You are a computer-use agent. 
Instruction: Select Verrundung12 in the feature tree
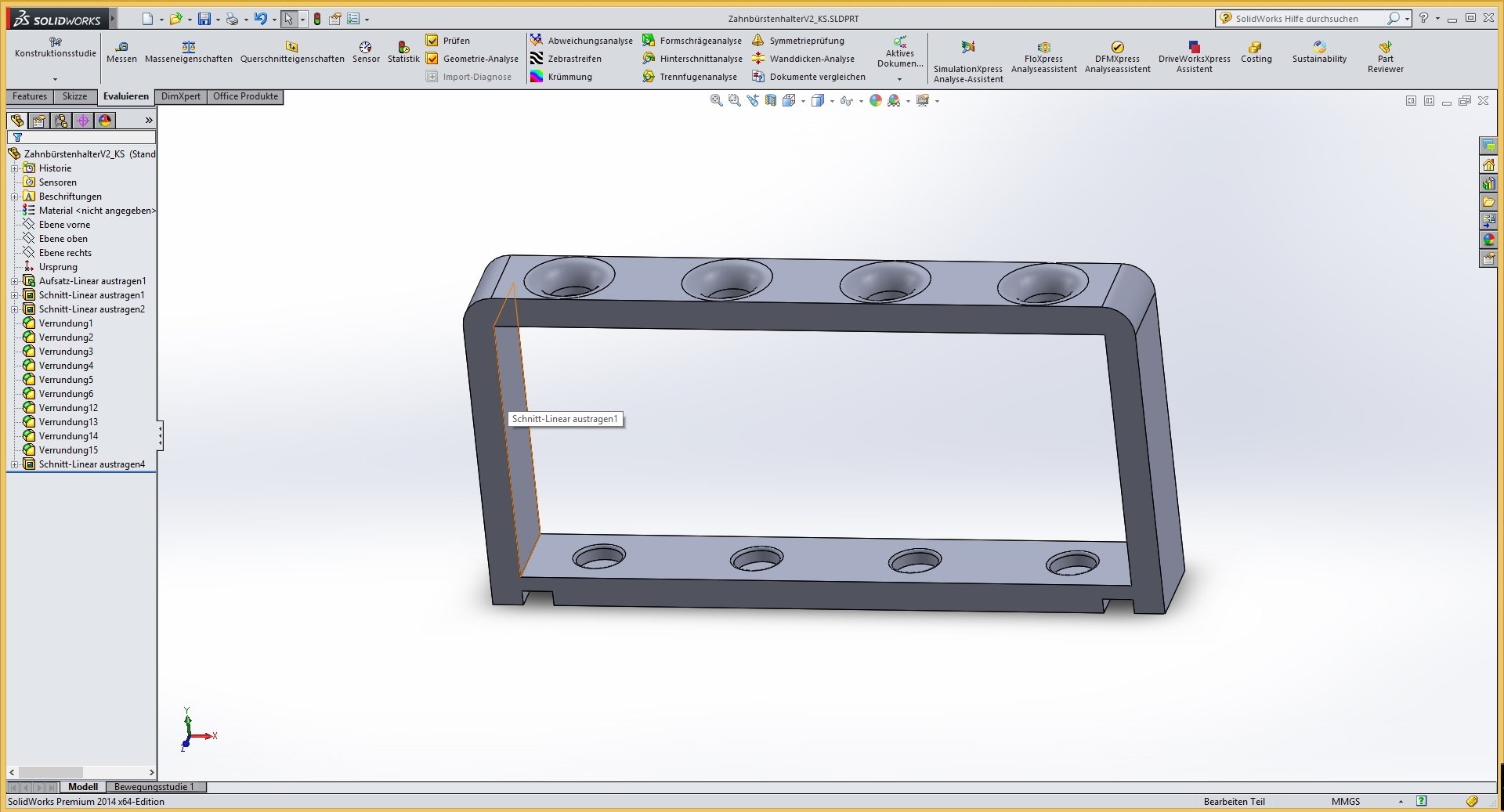pos(68,408)
